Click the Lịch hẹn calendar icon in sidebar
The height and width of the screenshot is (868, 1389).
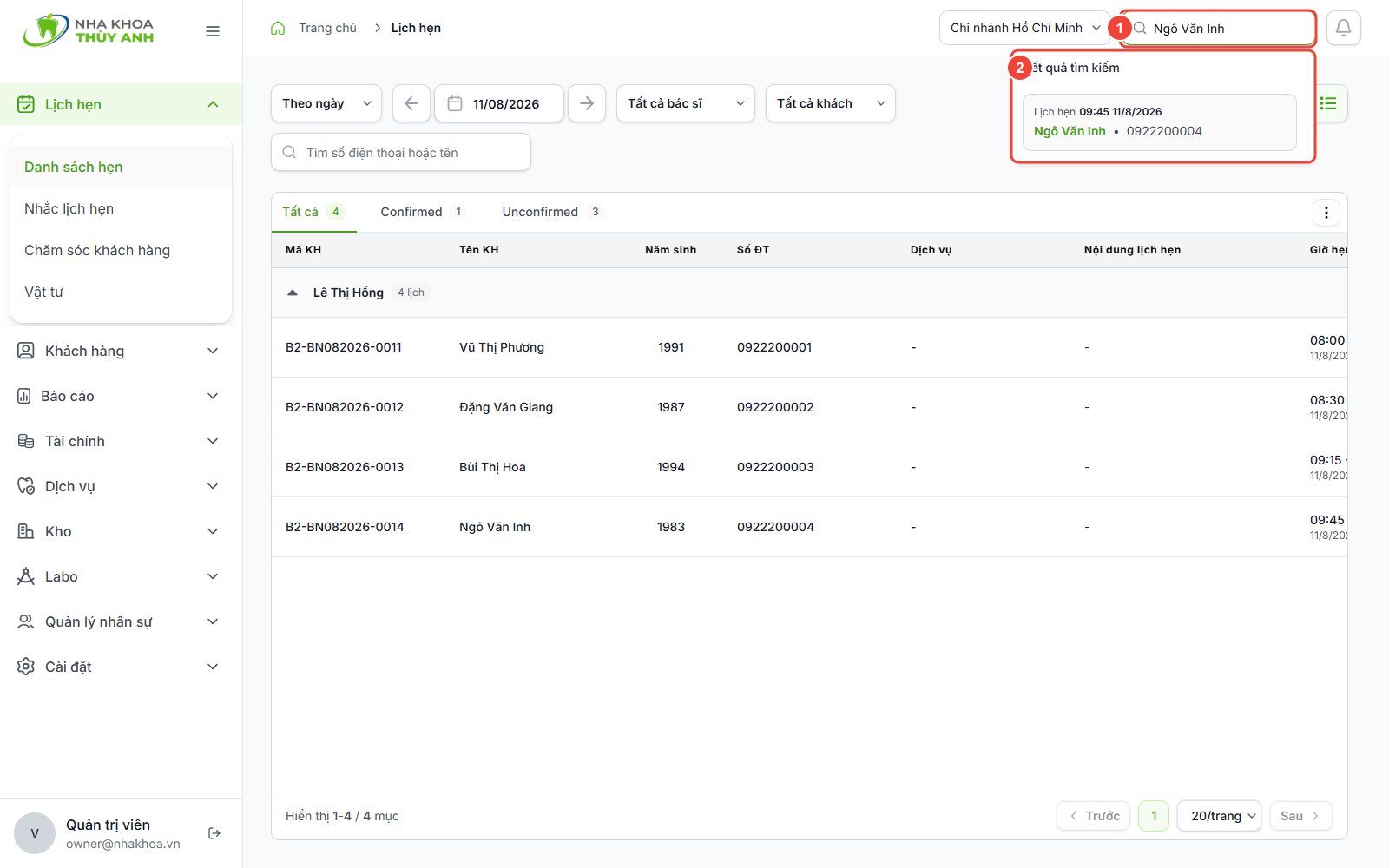[26, 104]
